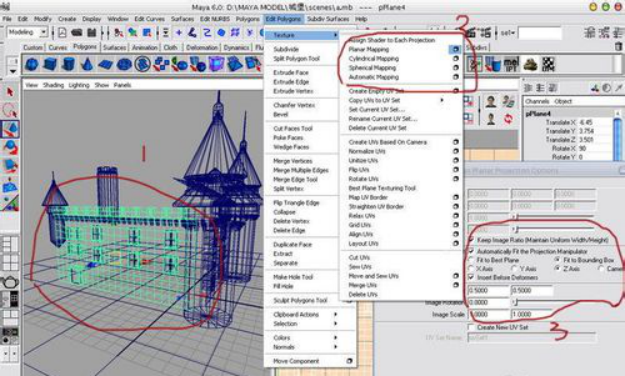Click the polygon cylinder shelf icon
This screenshot has height=376, width=625.
click(x=69, y=64)
